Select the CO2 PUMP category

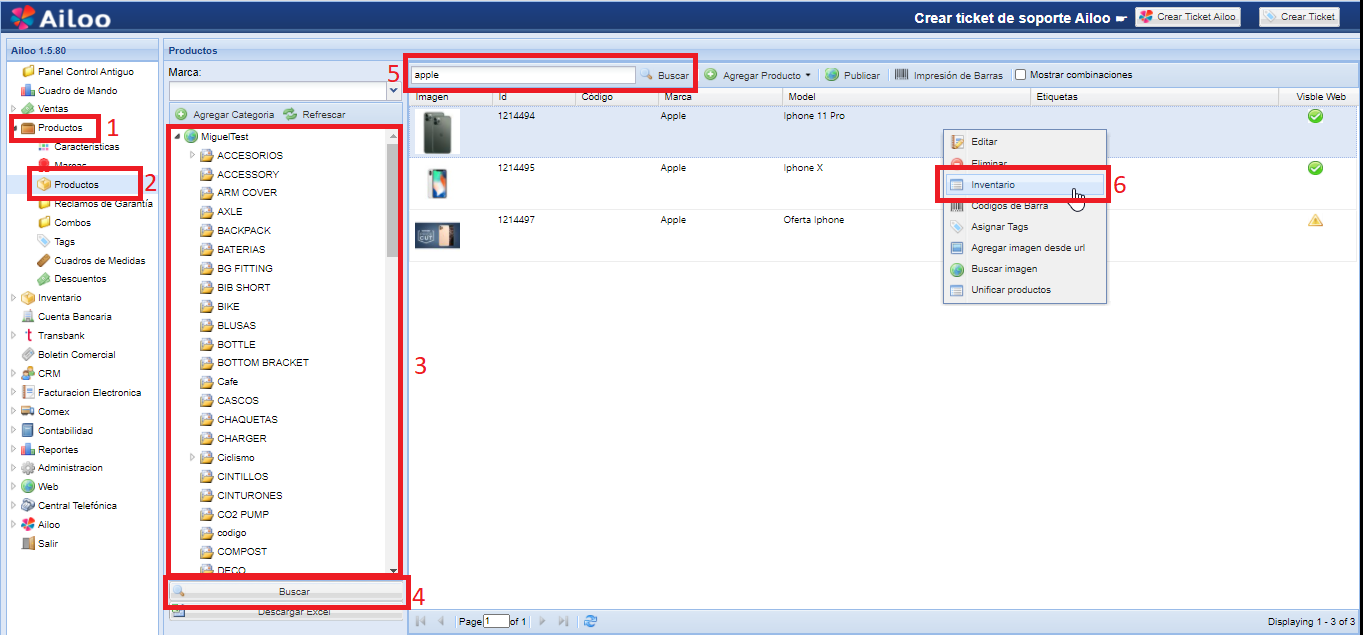pyautogui.click(x=243, y=514)
